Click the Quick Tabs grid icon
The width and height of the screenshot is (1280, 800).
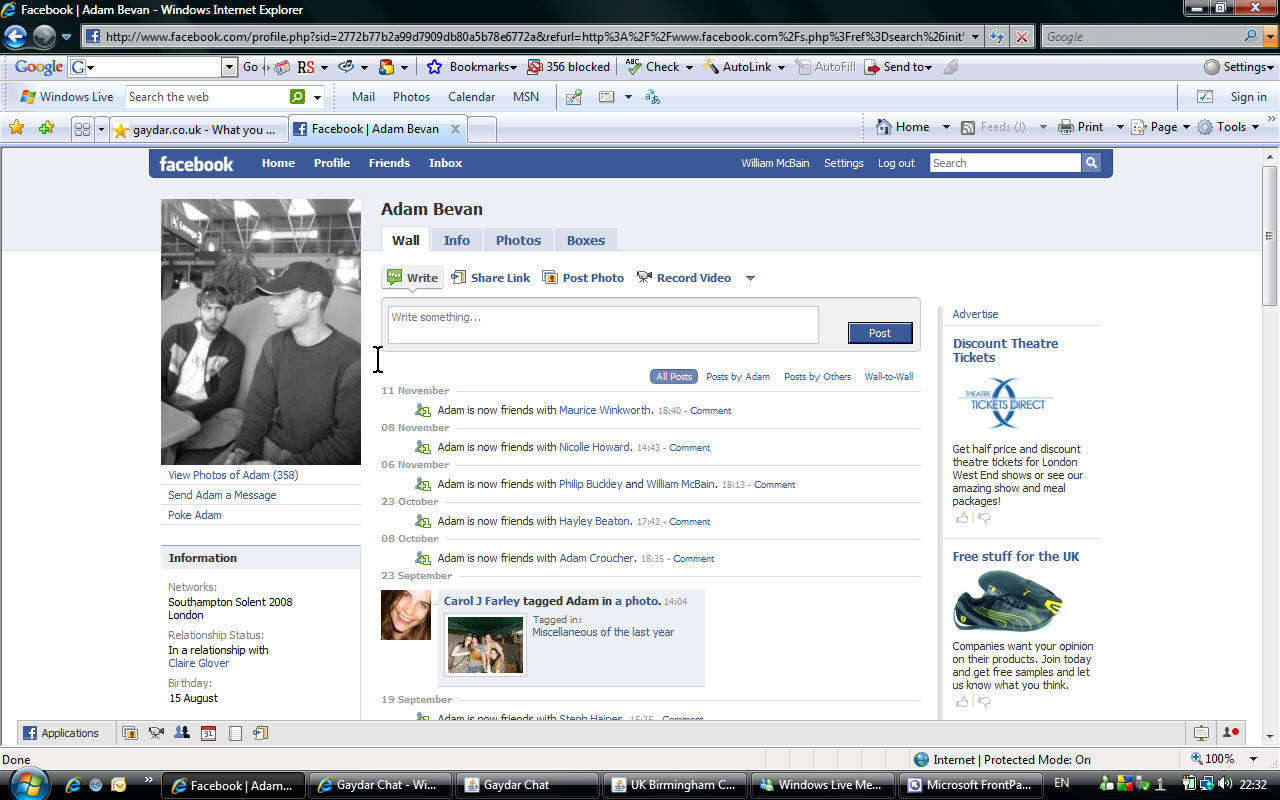[83, 129]
